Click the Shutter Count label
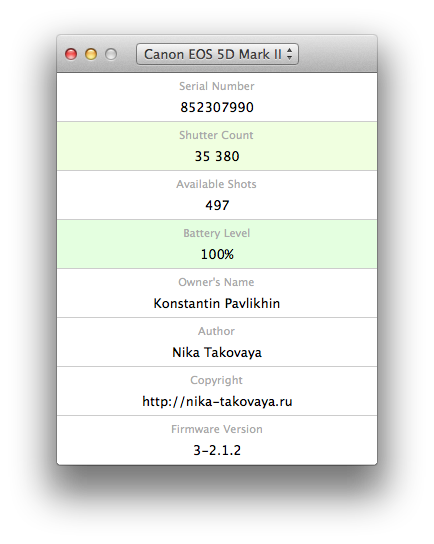434x544 pixels. (216, 135)
